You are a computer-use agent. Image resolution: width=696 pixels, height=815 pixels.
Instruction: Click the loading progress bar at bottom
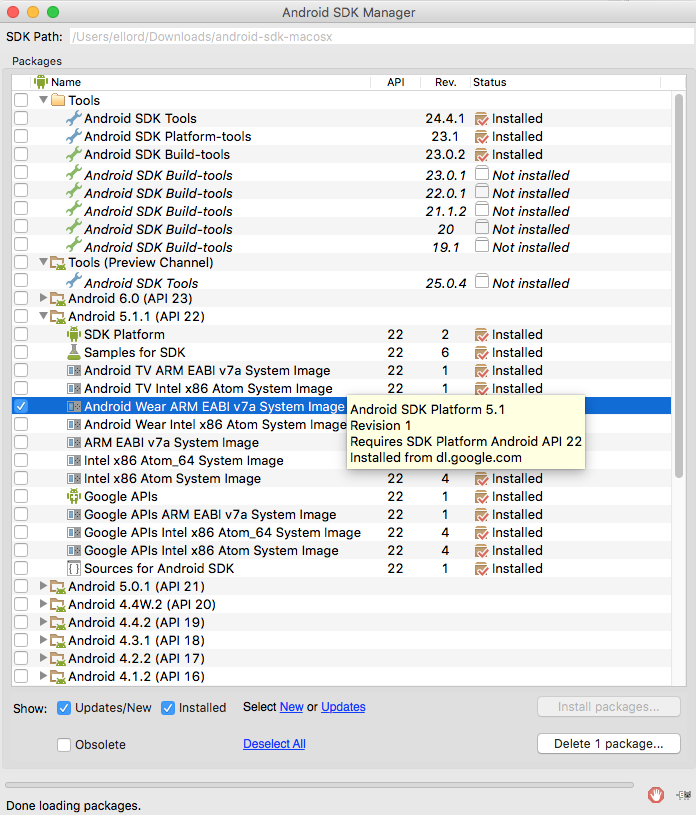coord(319,785)
